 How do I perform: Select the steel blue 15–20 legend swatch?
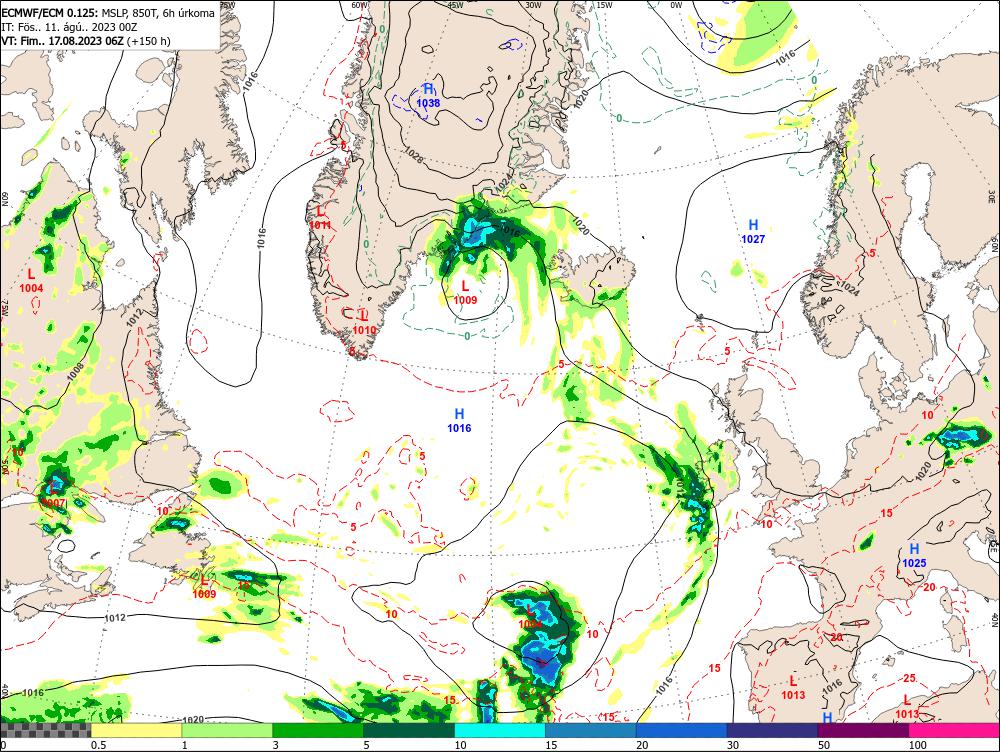point(591,730)
